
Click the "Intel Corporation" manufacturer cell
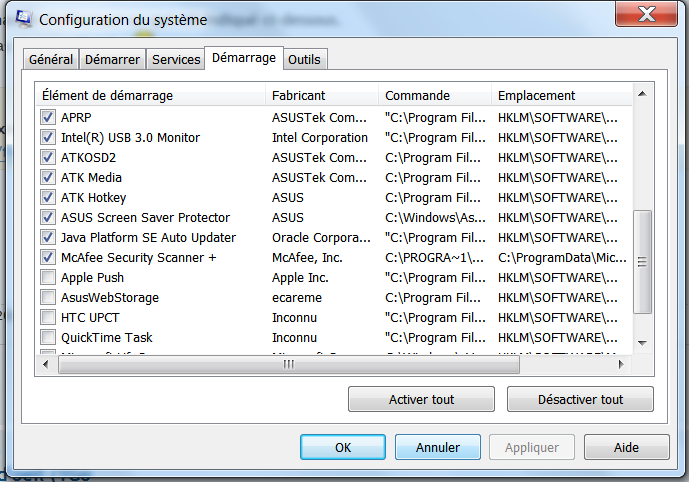[x=319, y=138]
